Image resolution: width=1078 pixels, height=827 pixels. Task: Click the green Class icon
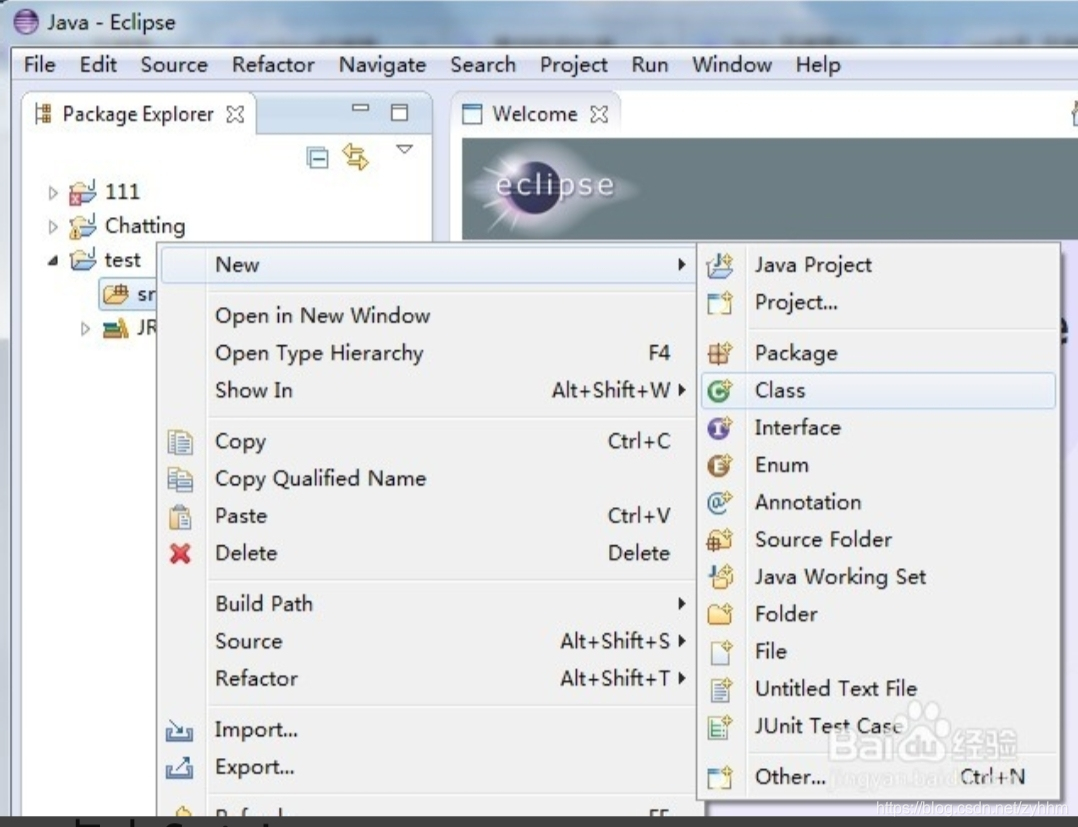coord(720,390)
